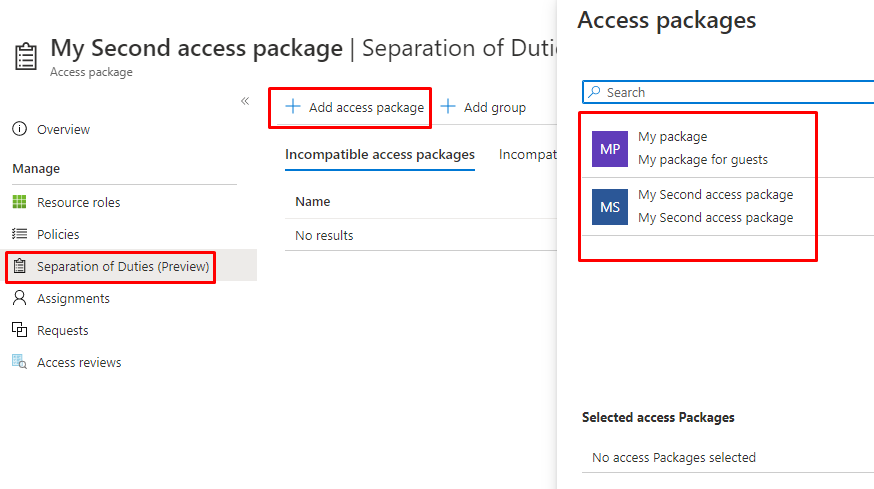Screen dimensions: 874x489
Task: Click the Add group label
Action: tap(494, 107)
